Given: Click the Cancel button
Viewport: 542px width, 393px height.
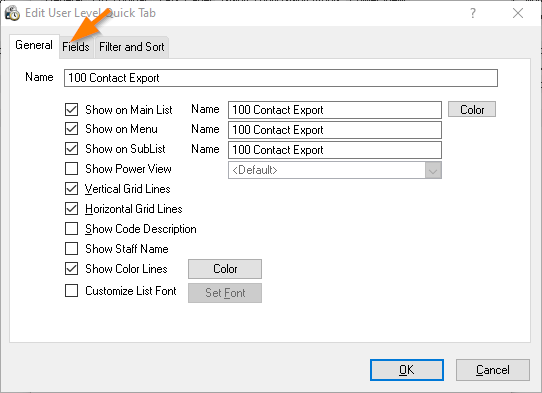Looking at the screenshot, I should tap(493, 370).
